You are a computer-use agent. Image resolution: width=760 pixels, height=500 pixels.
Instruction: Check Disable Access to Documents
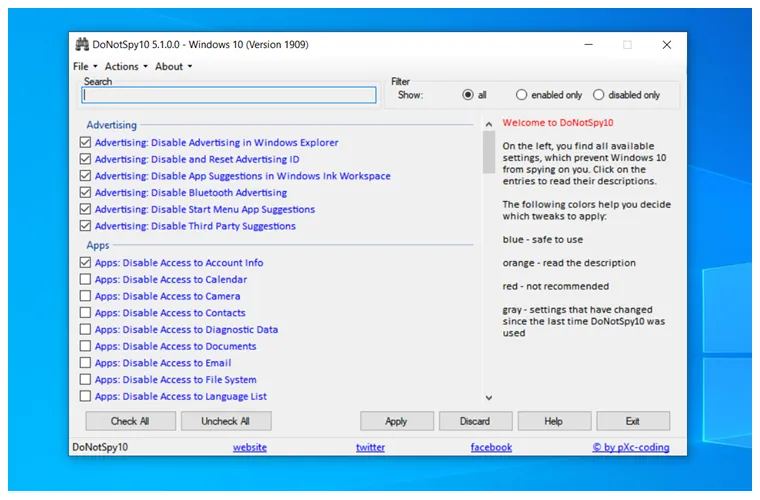coord(85,346)
